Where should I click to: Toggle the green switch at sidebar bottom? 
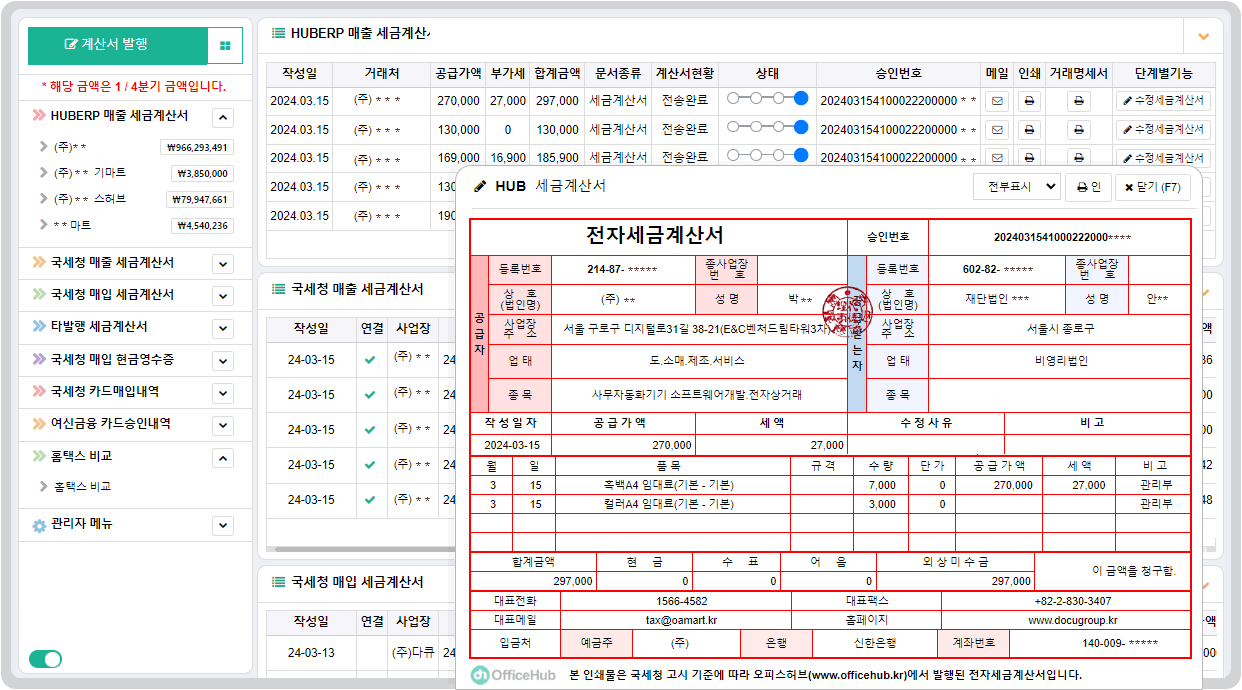(45, 659)
